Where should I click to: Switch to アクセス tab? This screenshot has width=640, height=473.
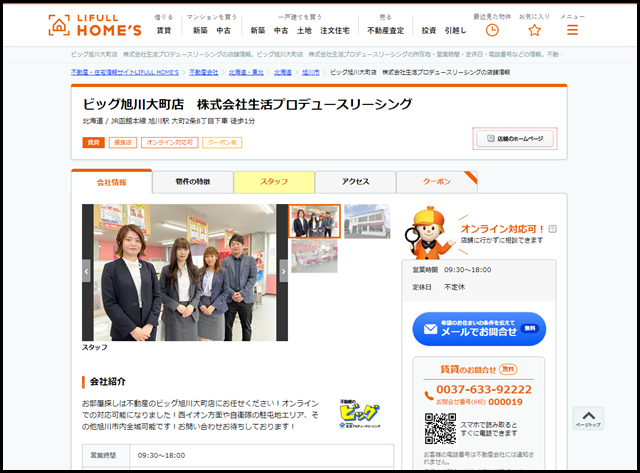[355, 182]
